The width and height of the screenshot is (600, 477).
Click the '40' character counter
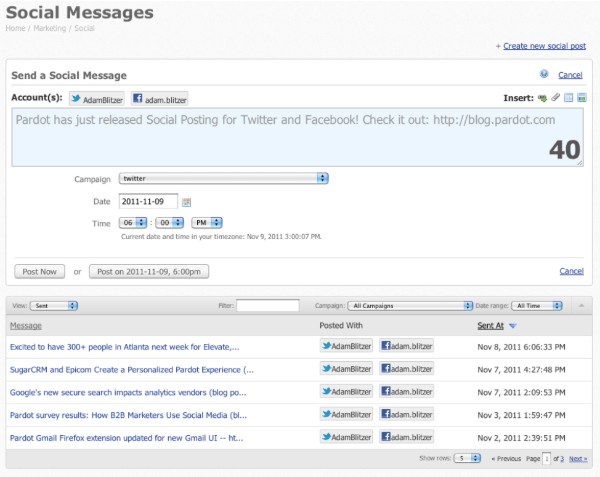pyautogui.click(x=565, y=150)
